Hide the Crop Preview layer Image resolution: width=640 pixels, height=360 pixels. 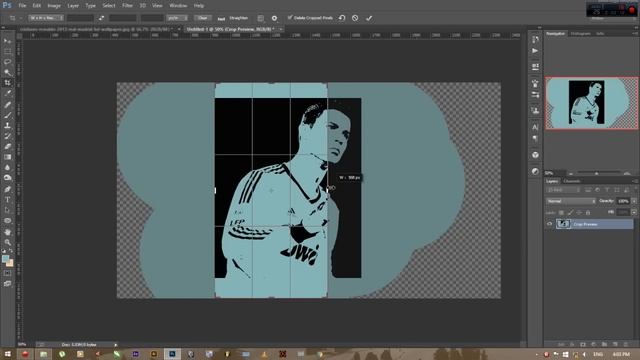[549, 224]
